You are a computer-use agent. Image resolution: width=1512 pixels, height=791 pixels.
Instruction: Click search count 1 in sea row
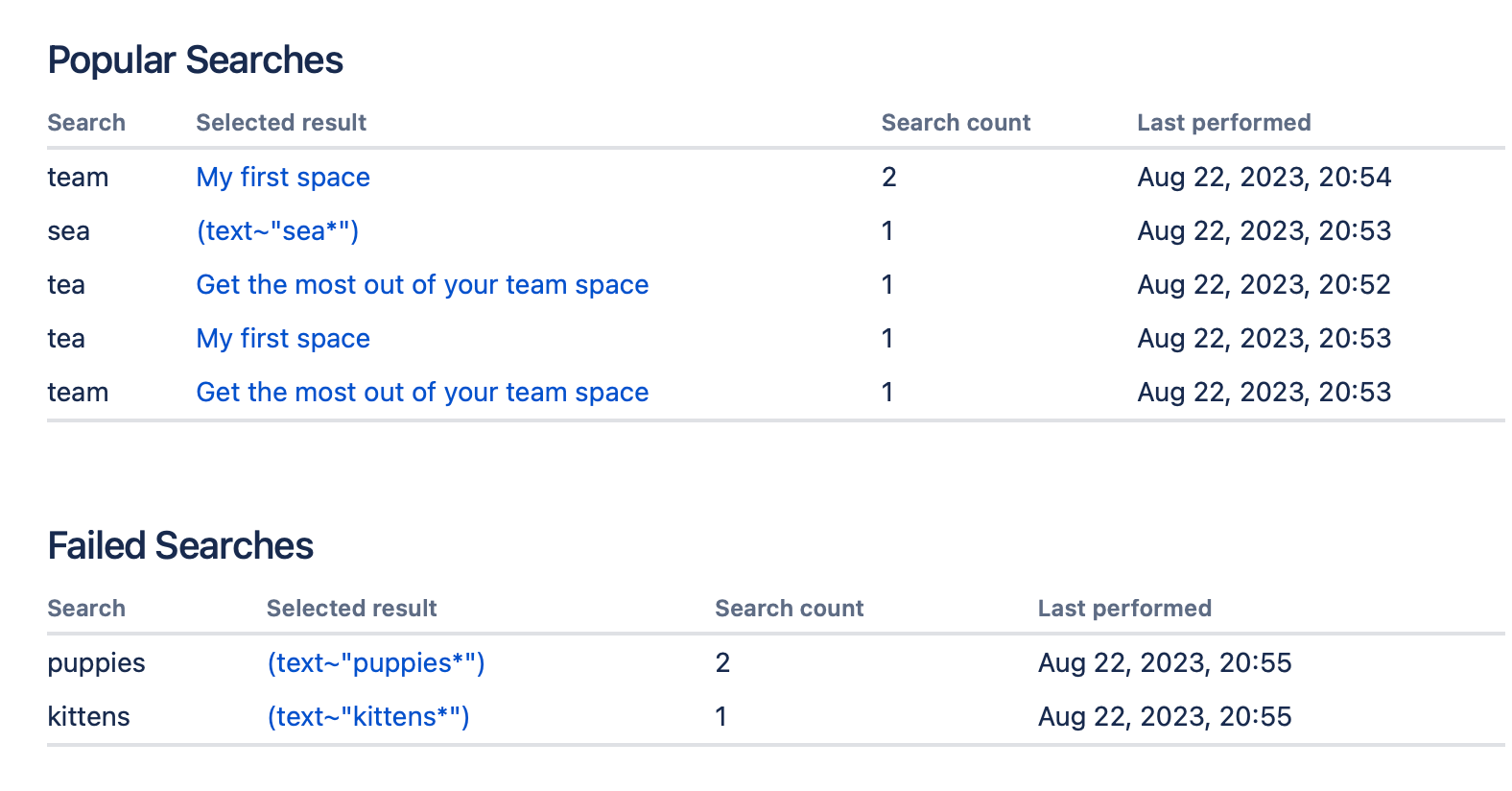(887, 231)
